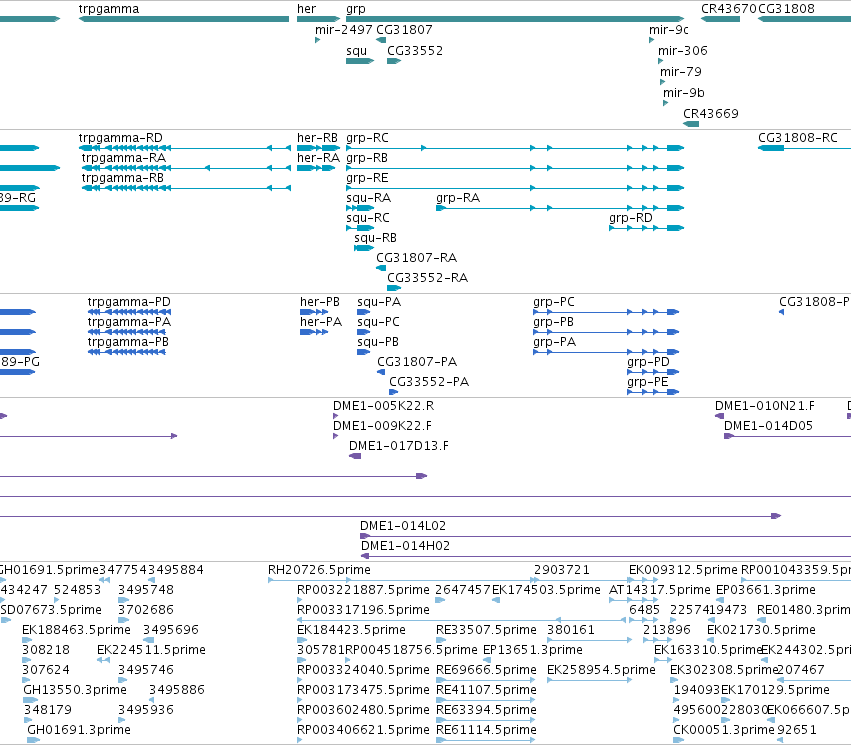Click transcript trpgamma-RA
The width and height of the screenshot is (851, 745).
tap(186, 168)
